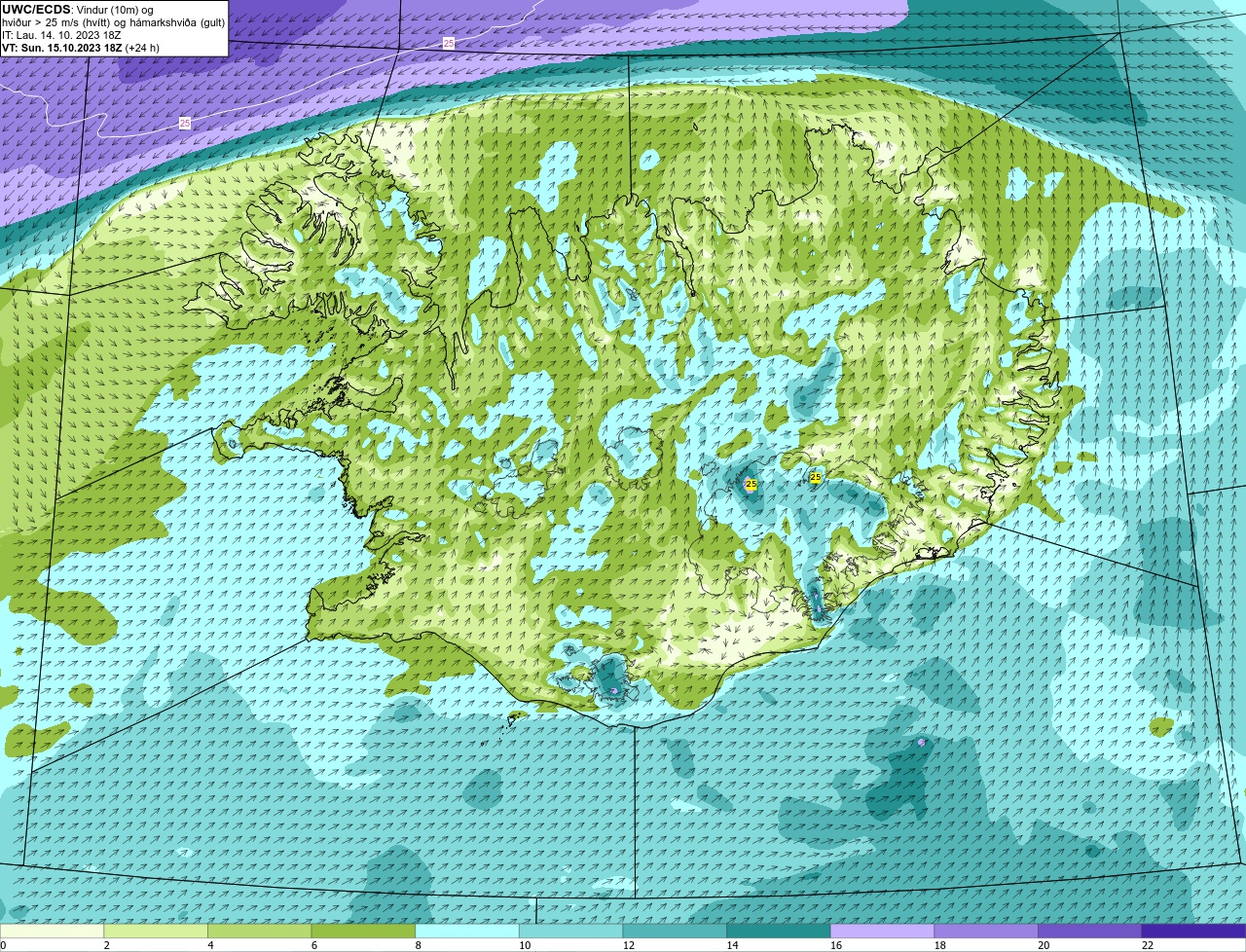Screen dimensions: 1246x952
Task: Select the 6–8 m/s olive green legend swatch
Action: (x=363, y=932)
